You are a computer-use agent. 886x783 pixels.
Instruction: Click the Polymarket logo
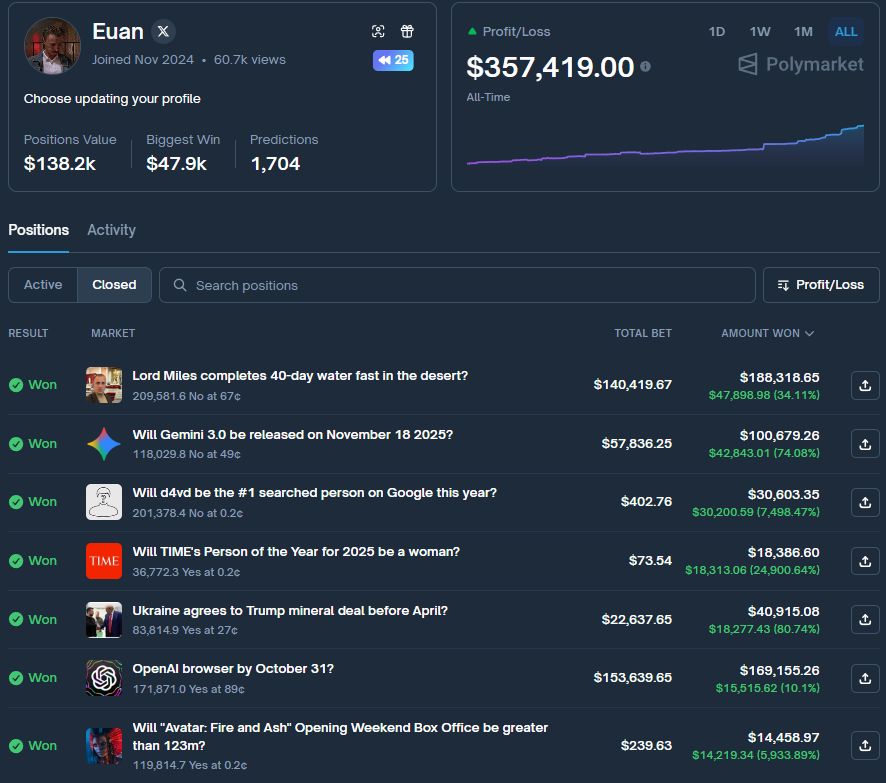[x=801, y=64]
